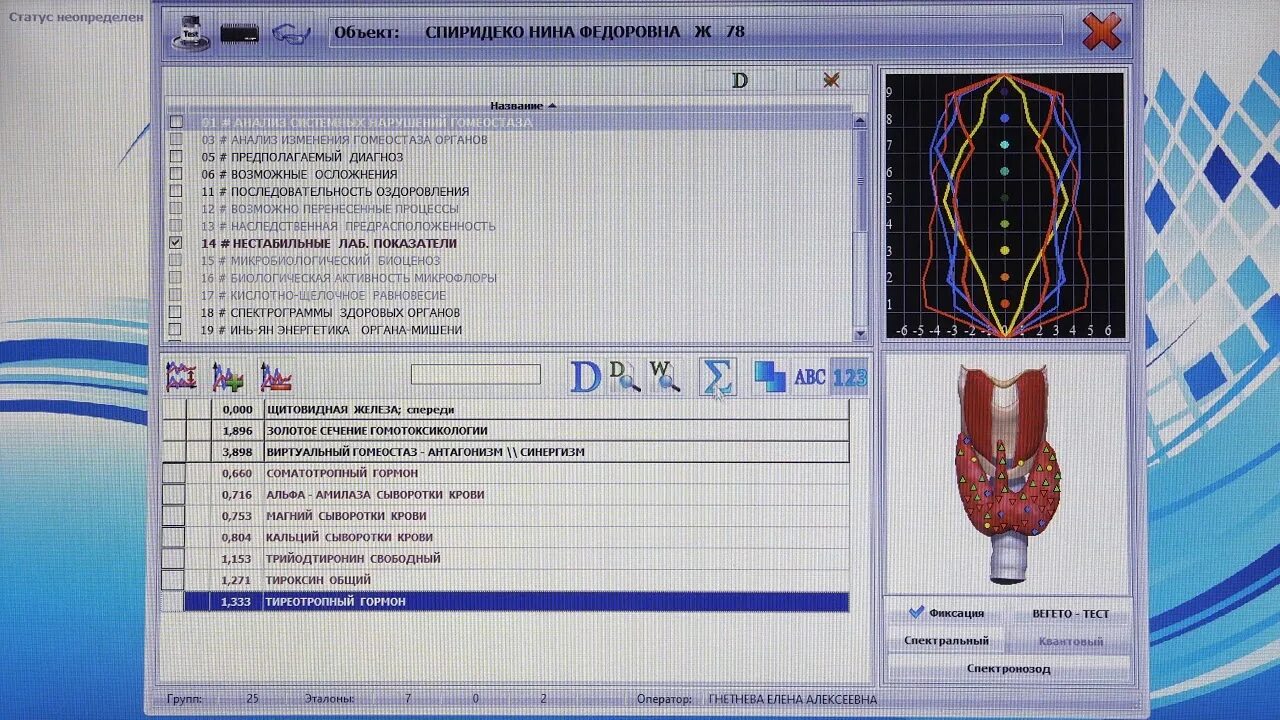
Task: Uncheck 14 Нестабильные лаб. показатели checkbox
Action: tap(176, 243)
